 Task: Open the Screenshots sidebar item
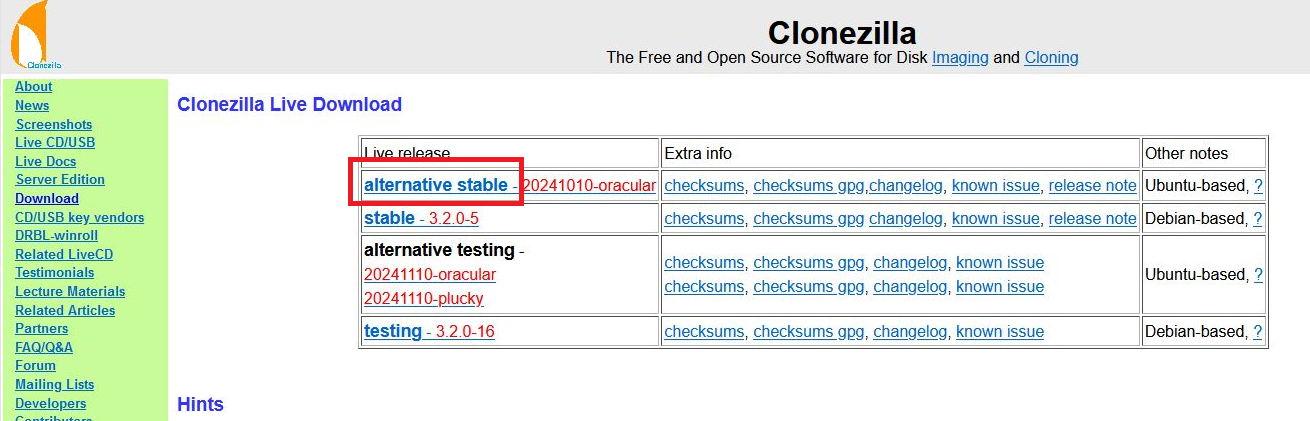tap(54, 124)
